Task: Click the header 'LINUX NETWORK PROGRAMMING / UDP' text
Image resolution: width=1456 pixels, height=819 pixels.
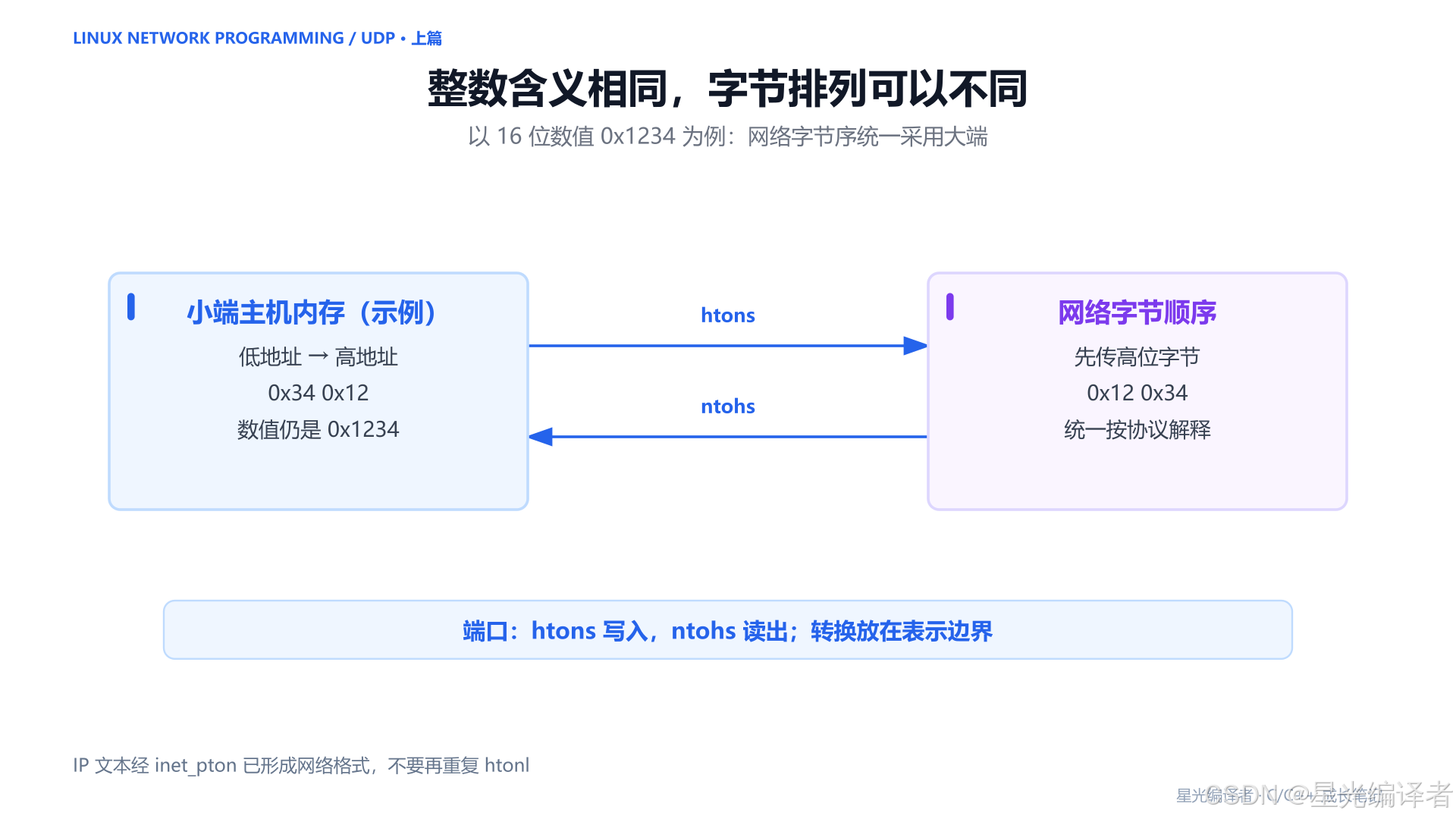Action: [x=234, y=38]
